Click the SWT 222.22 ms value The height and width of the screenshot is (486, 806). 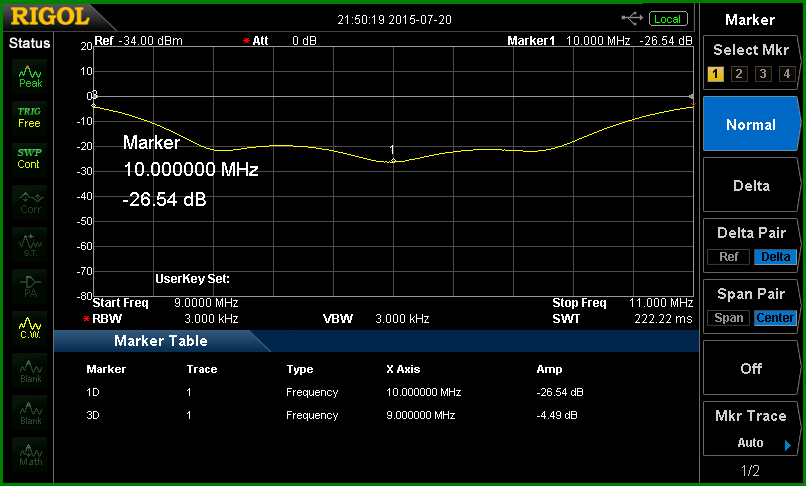[x=663, y=319]
